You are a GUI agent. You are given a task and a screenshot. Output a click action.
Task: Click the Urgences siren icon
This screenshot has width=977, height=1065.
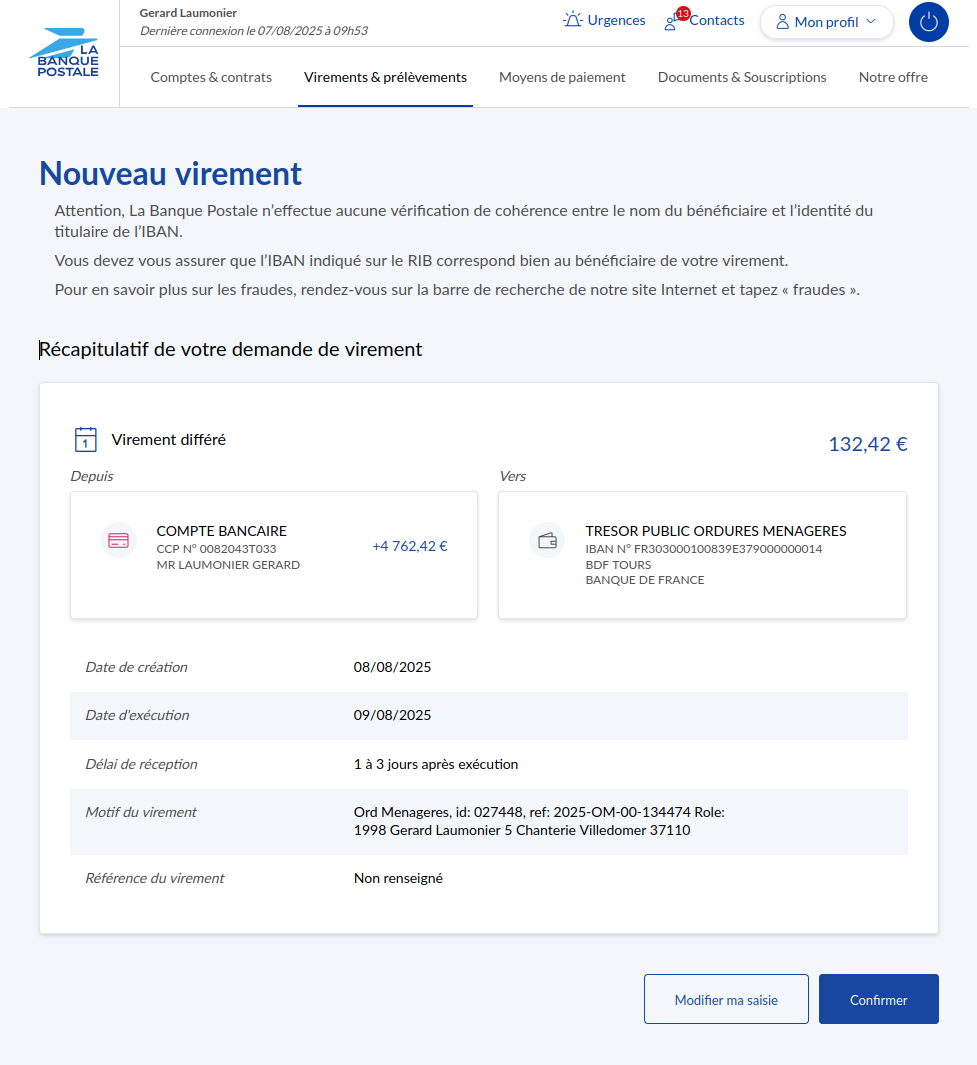click(572, 20)
